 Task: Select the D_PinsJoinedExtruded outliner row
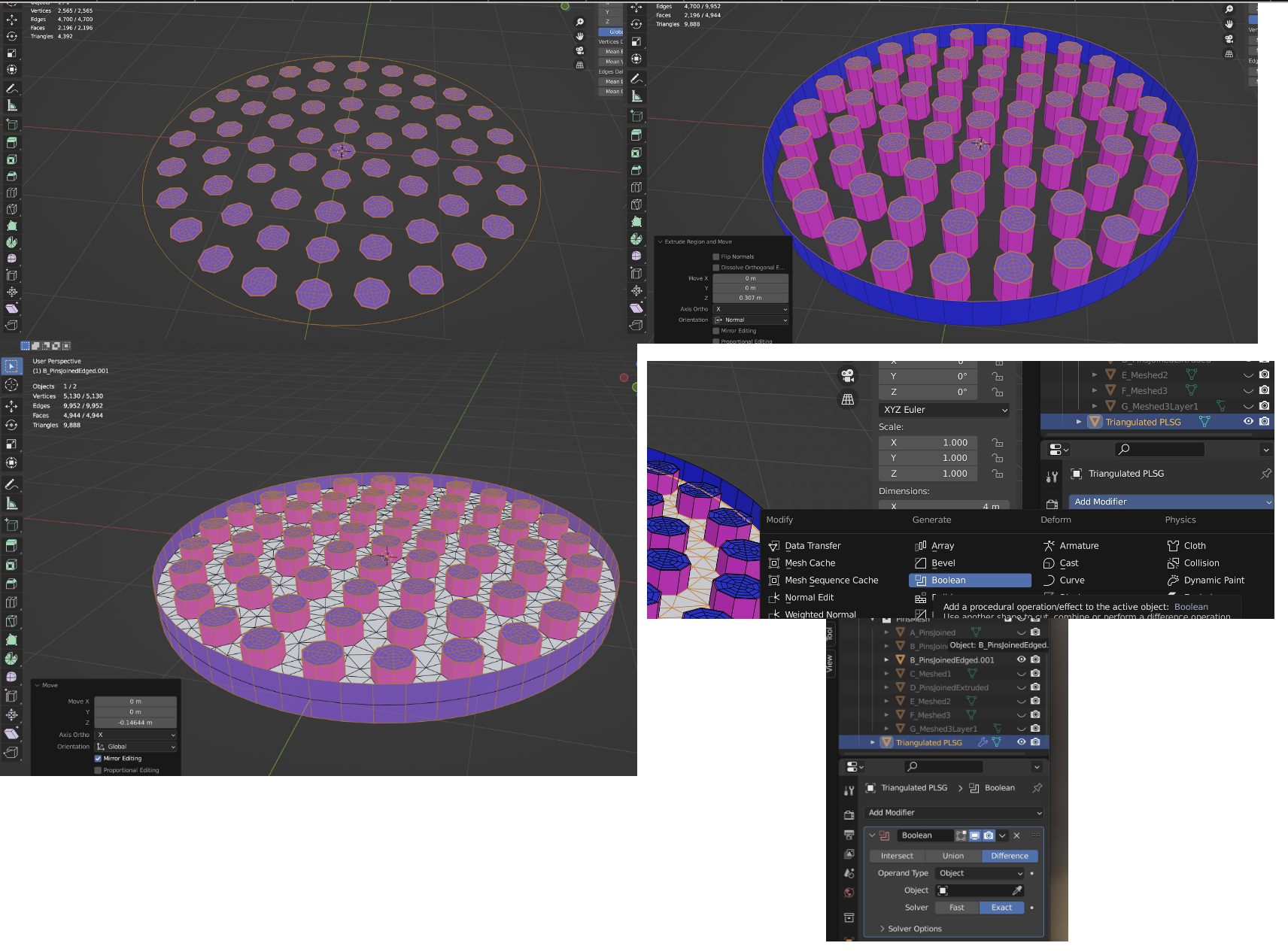click(x=944, y=687)
